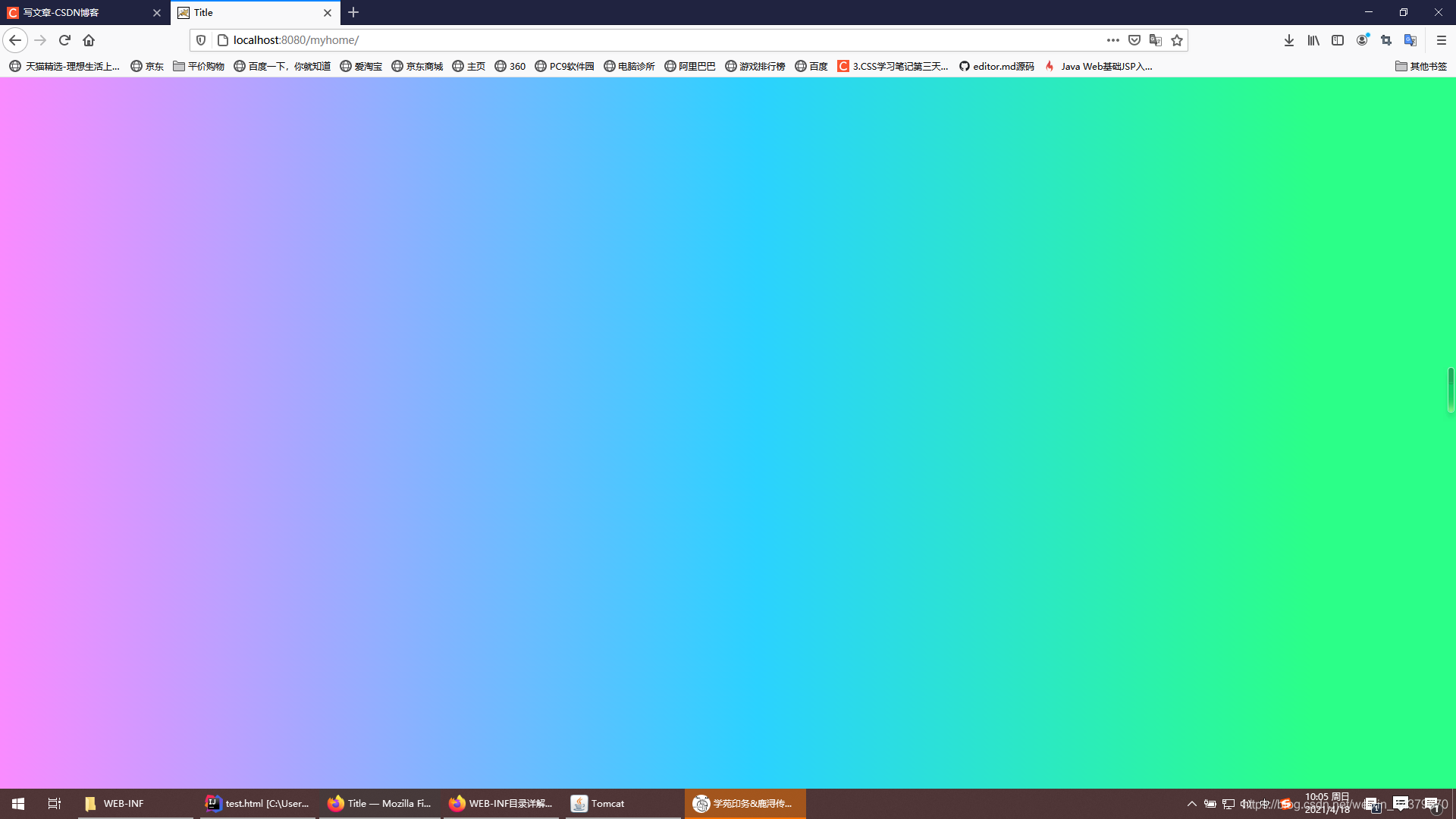
Task: Close the Title tab
Action: 328,13
